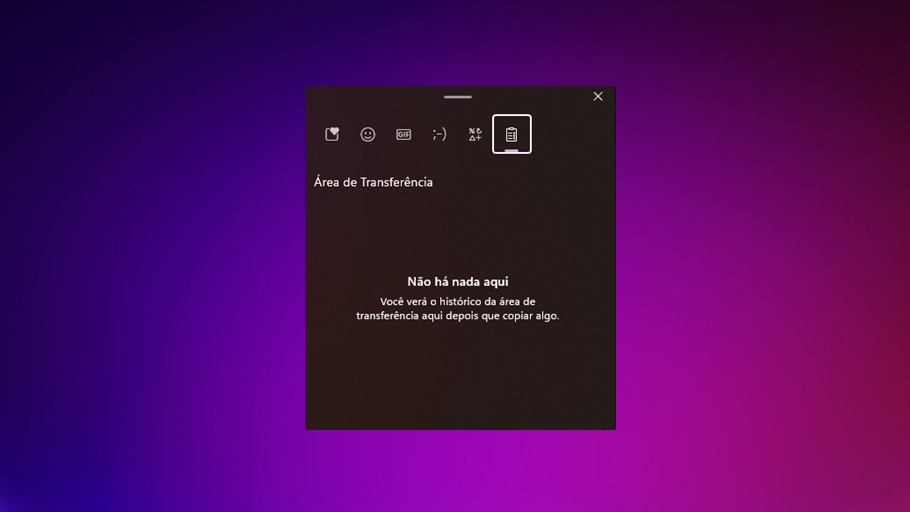Click the drag handle bar atop panel
Viewport: 910px width, 512px height.
(458, 97)
